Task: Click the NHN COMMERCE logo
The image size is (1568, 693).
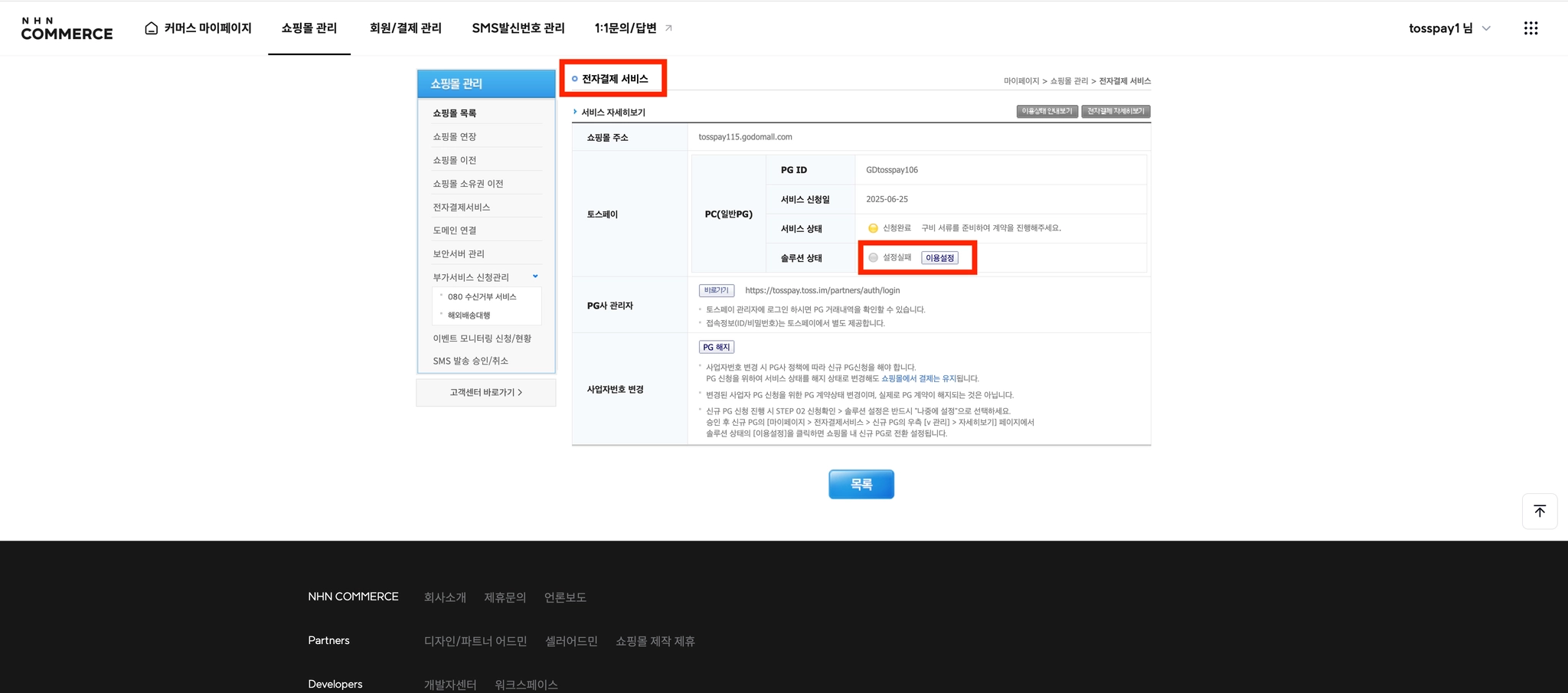Action: coord(67,28)
